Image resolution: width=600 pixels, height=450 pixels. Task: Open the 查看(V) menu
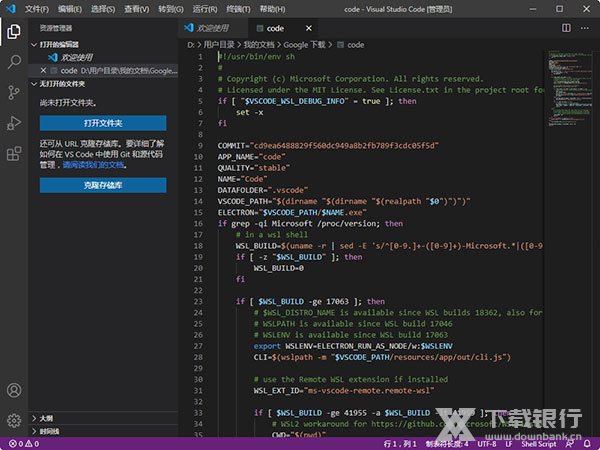tap(137, 9)
